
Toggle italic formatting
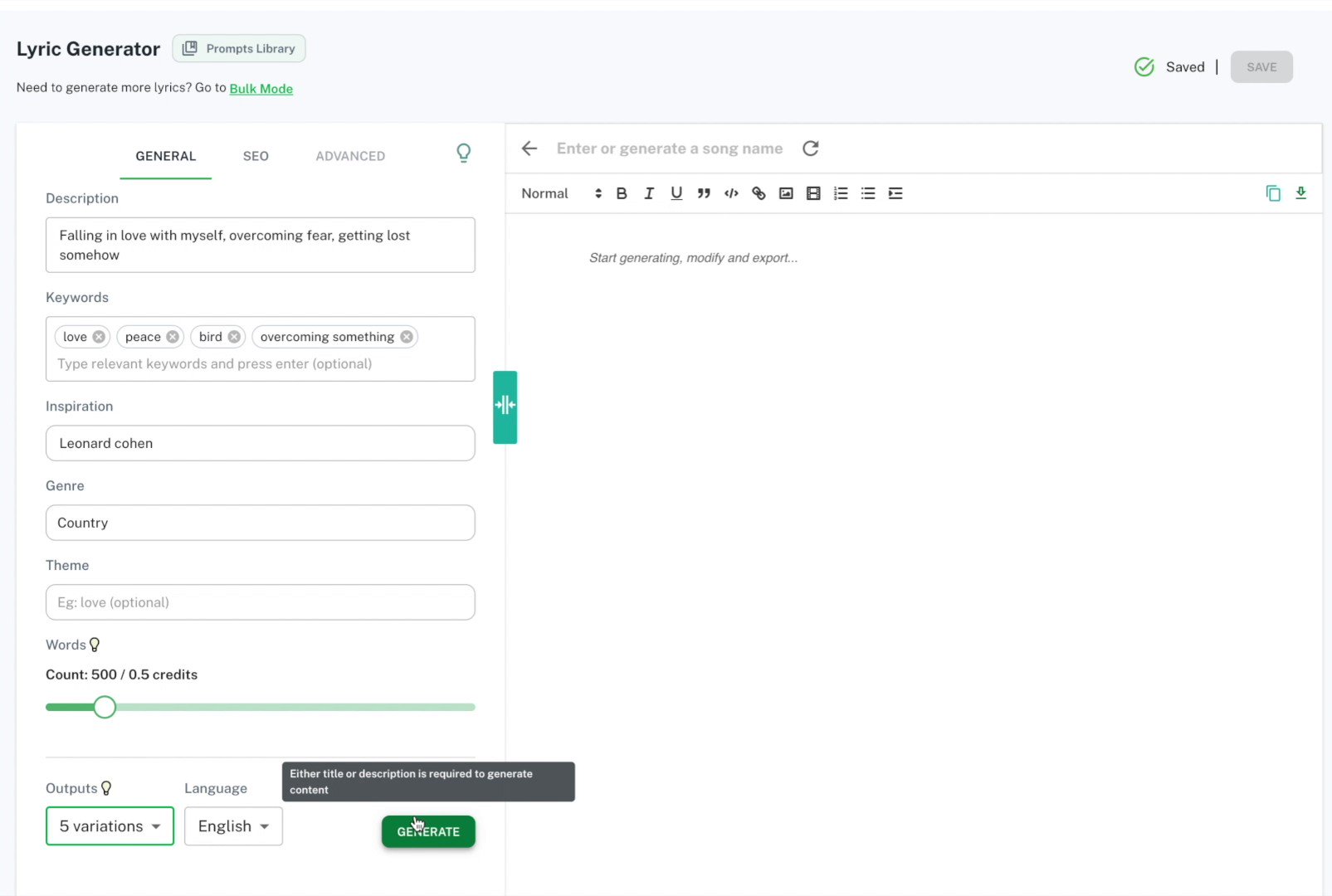(649, 193)
